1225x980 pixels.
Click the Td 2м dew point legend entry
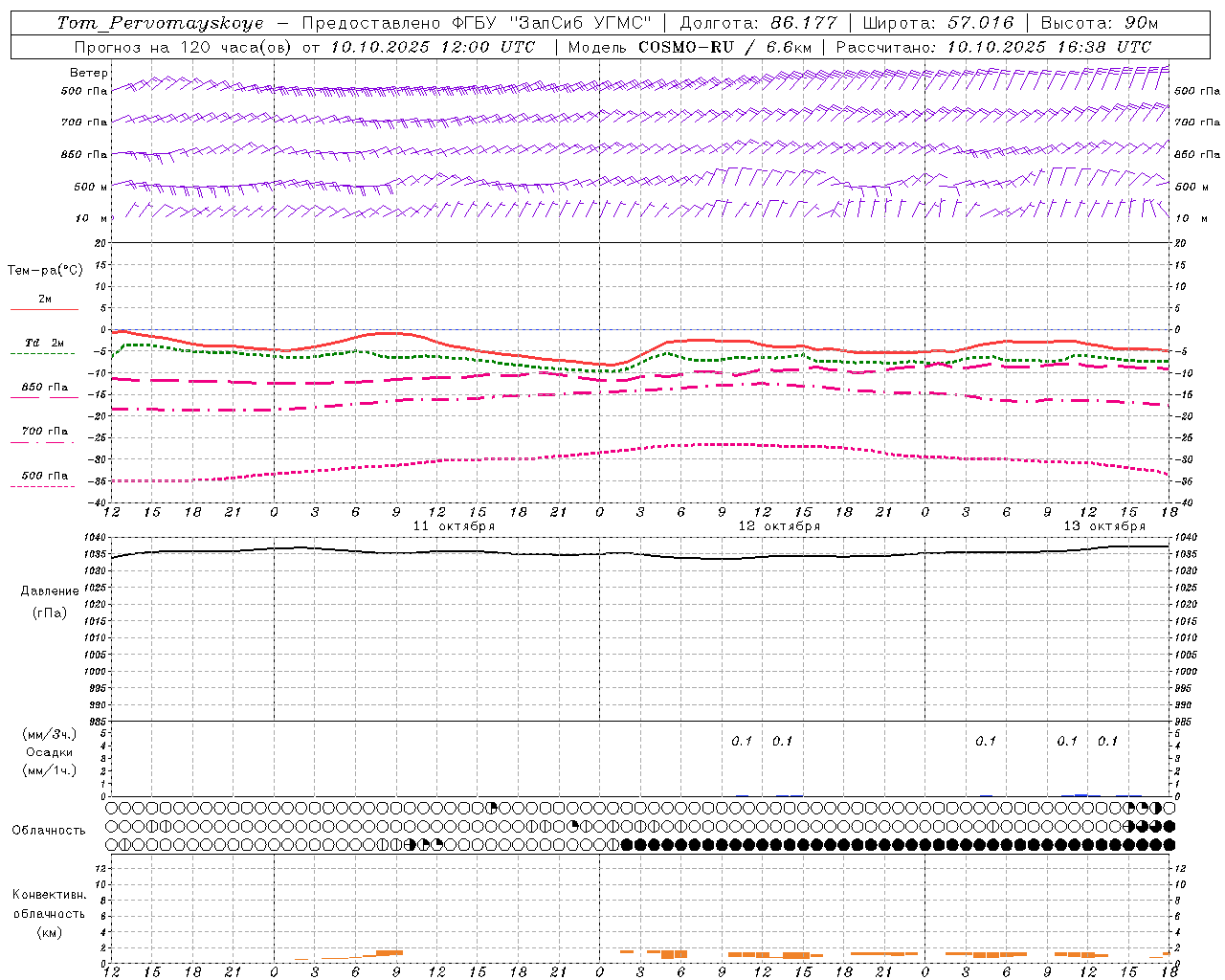pos(45,343)
